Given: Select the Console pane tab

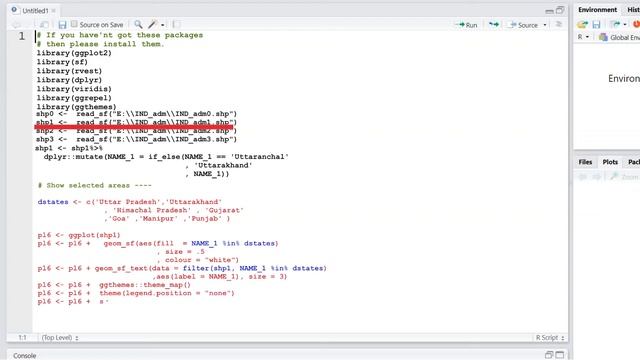Looking at the screenshot, I should point(24,356).
